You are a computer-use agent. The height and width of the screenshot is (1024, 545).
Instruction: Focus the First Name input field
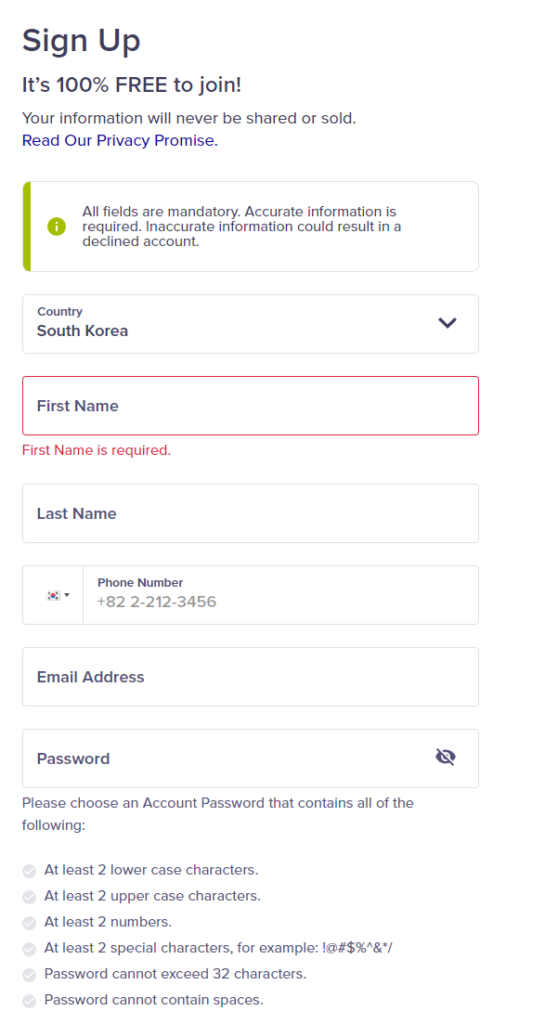pyautogui.click(x=251, y=406)
